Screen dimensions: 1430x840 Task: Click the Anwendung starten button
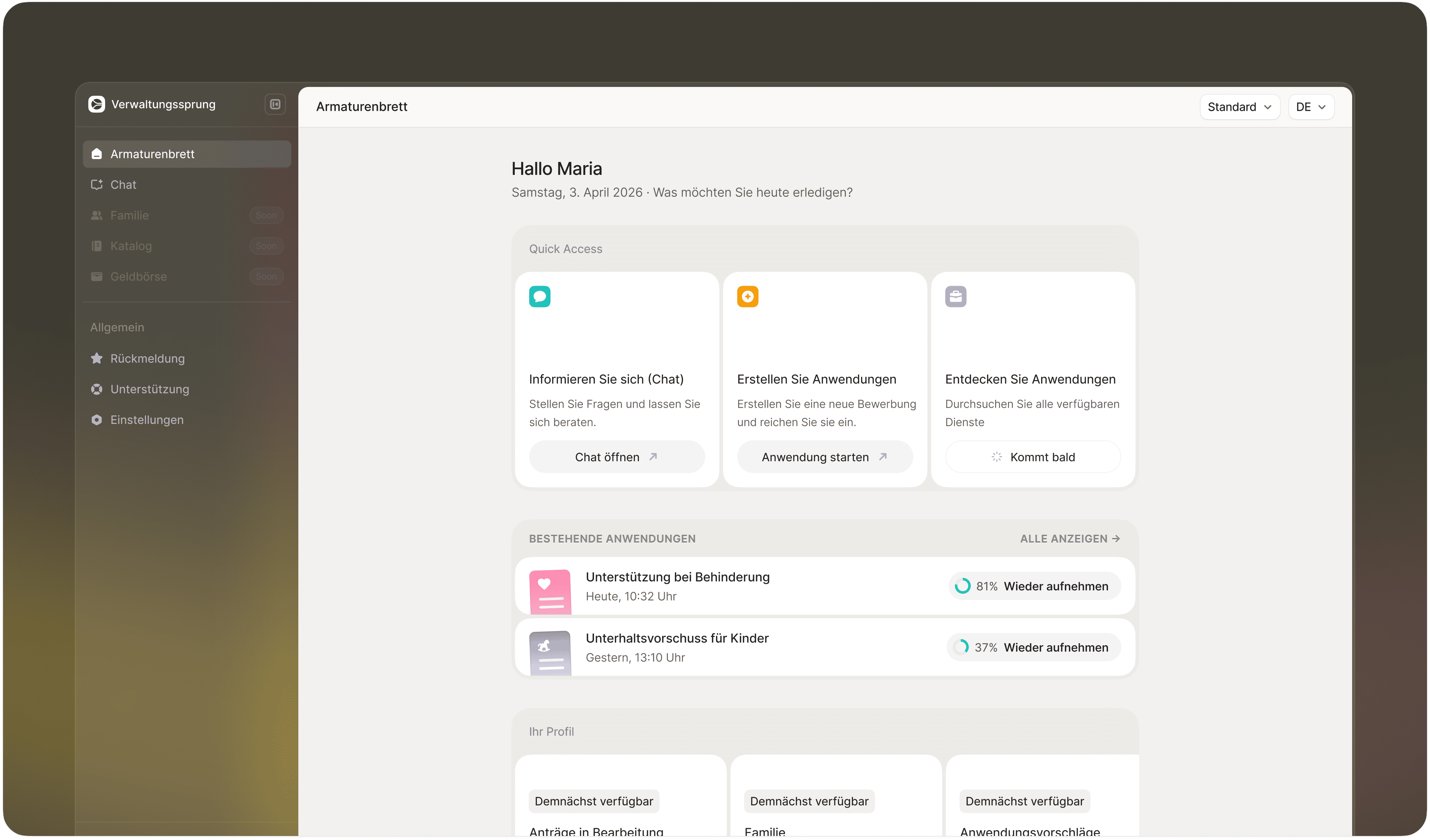(824, 457)
